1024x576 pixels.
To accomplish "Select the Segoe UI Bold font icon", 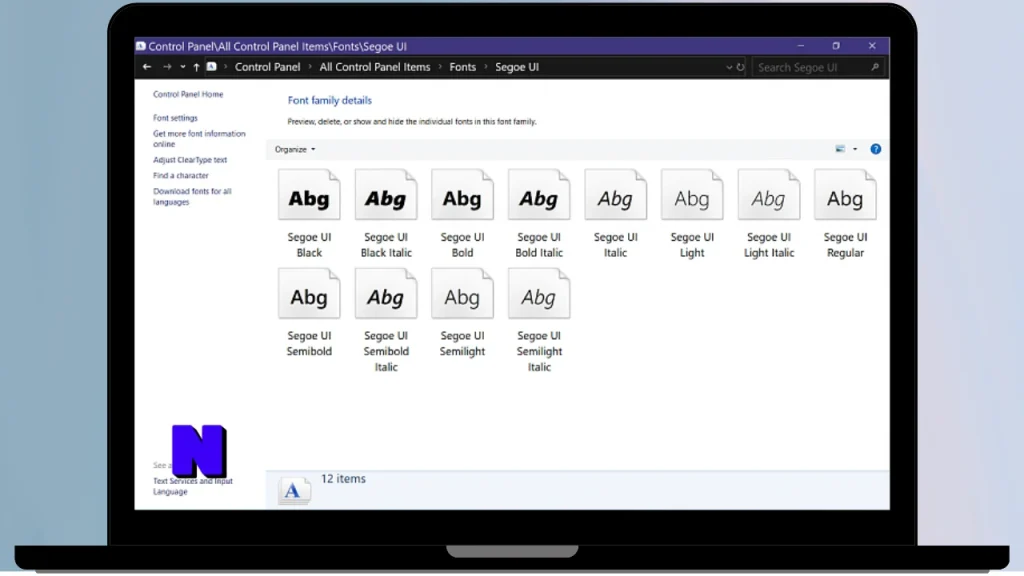I will [462, 195].
